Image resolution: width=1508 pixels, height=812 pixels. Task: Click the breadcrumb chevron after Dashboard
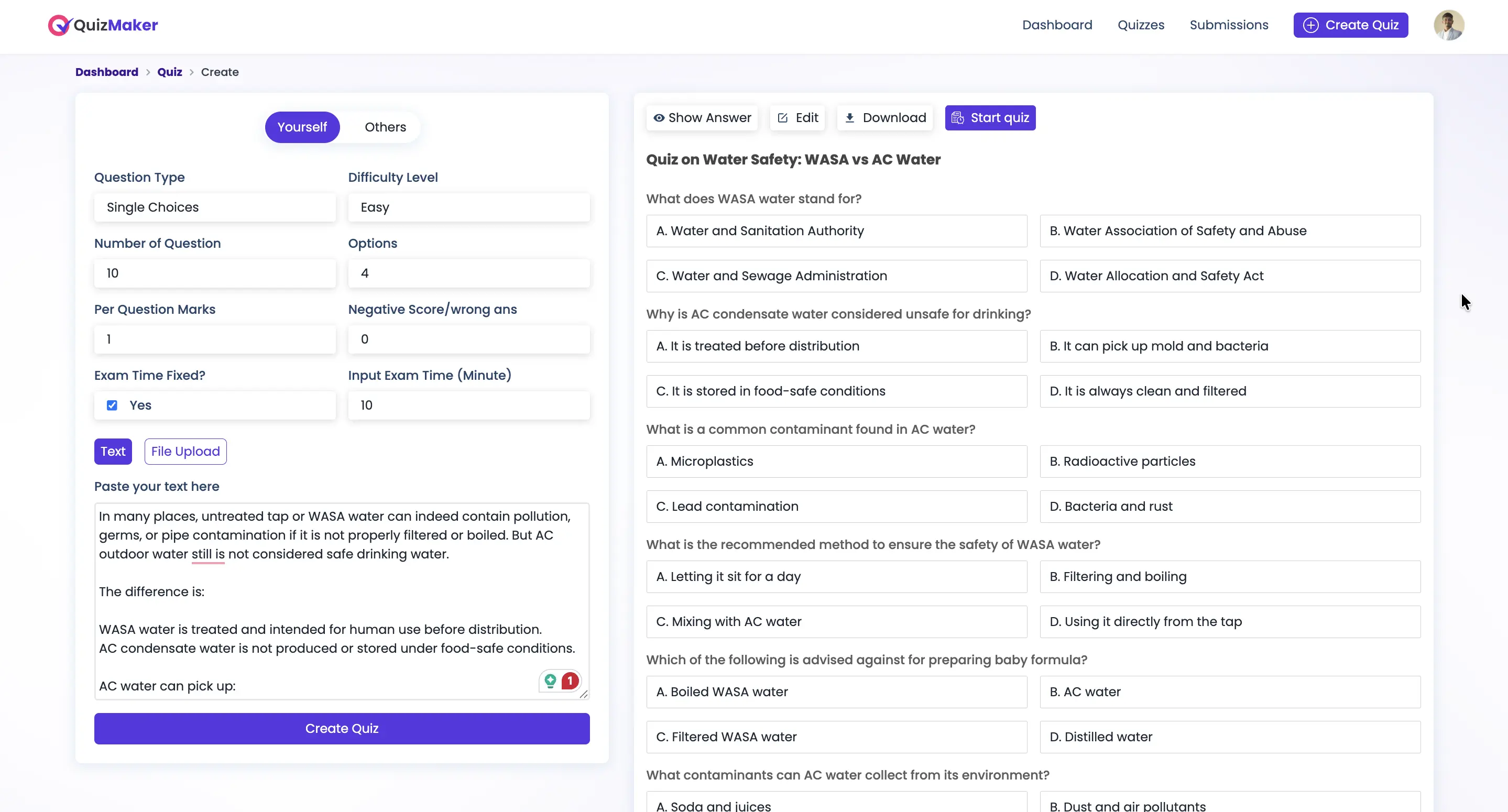(x=148, y=72)
